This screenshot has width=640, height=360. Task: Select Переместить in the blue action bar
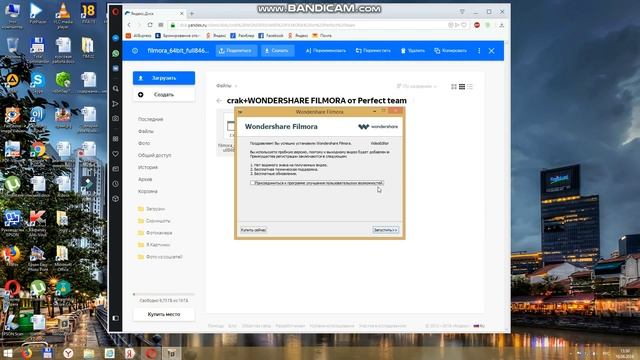pyautogui.click(x=373, y=51)
